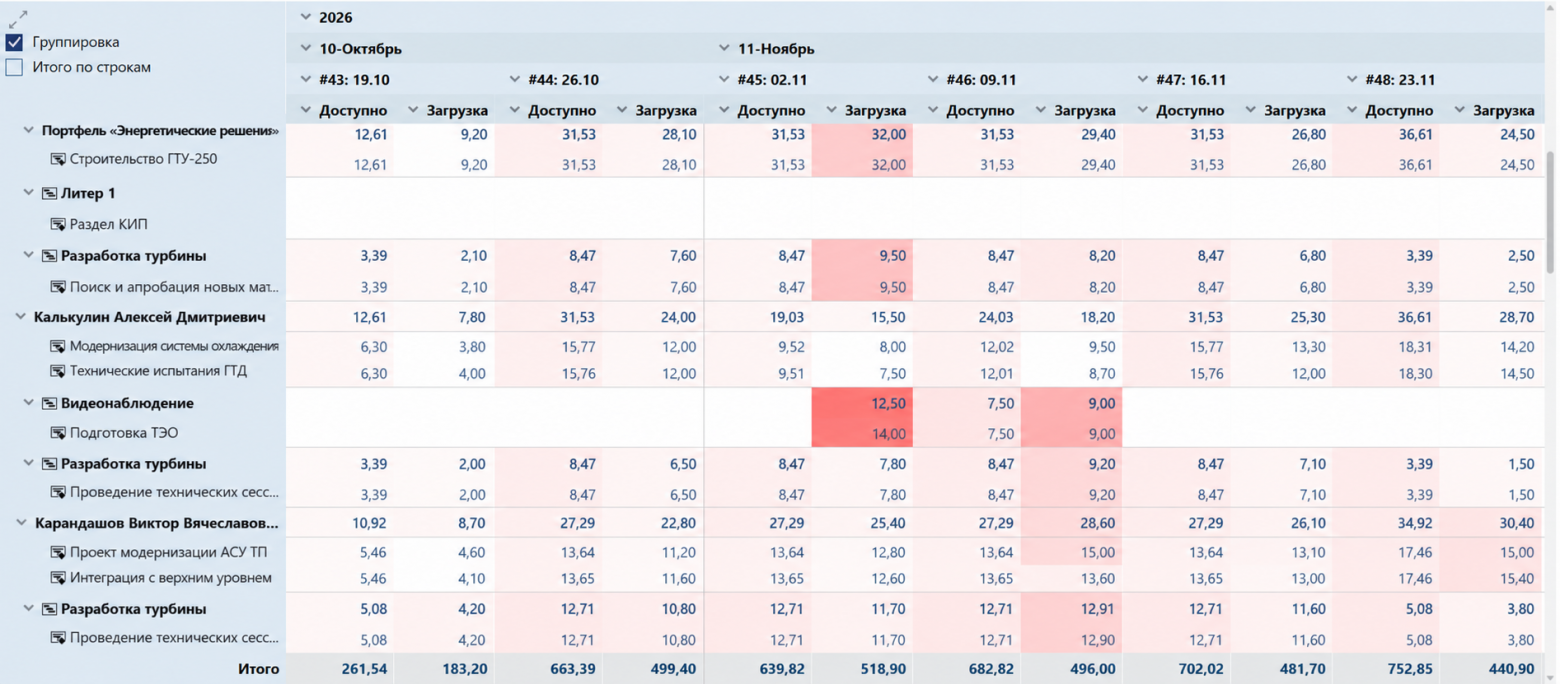This screenshot has width=1560, height=684.
Task: Select the Модернизация системы охлаждения row
Action: click(x=780, y=347)
